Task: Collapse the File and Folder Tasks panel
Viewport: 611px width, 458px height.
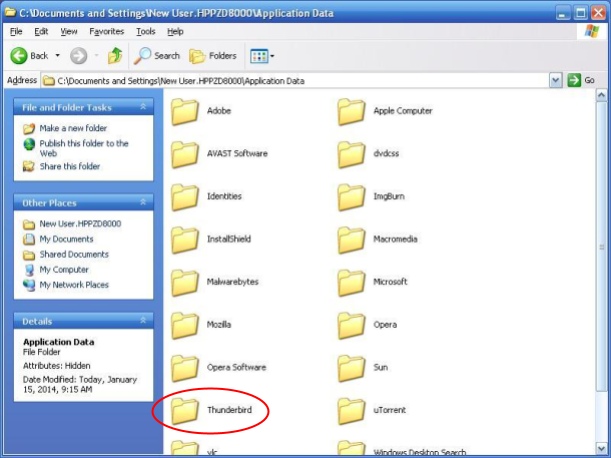Action: 143,107
